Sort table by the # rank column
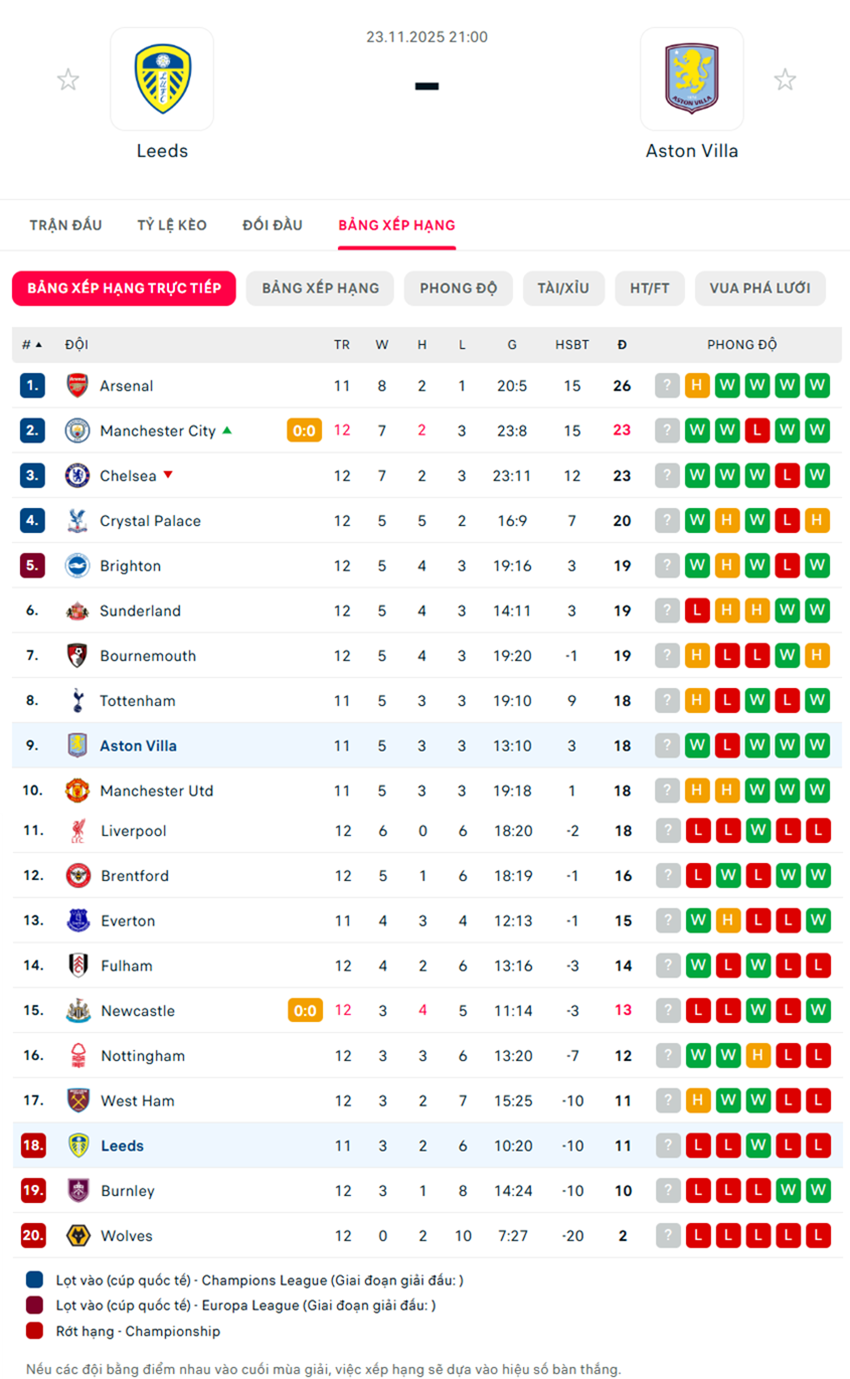This screenshot has height=1379, width=850. 32,345
